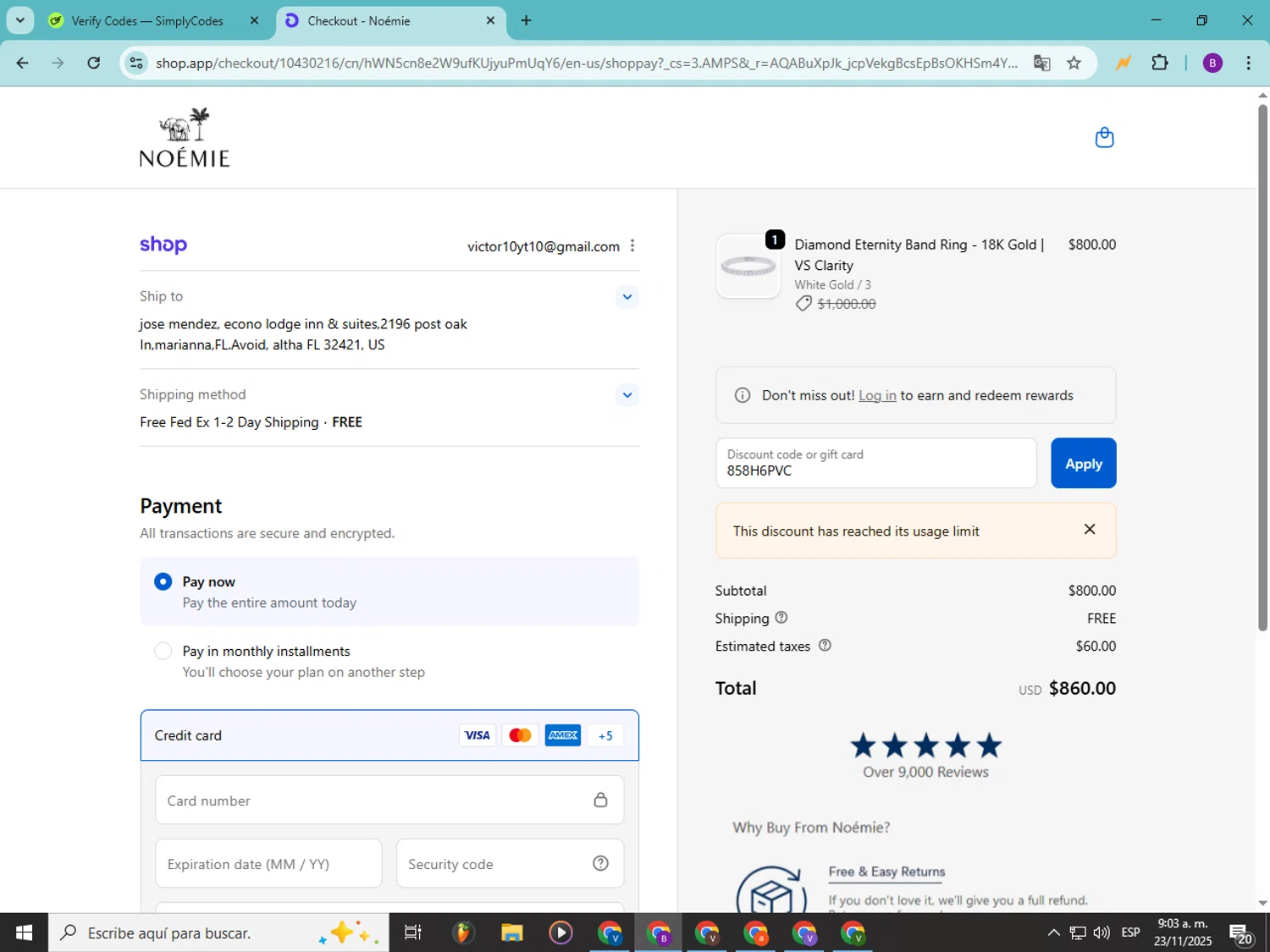Expand the Shipping method chevron
The width and height of the screenshot is (1270, 952).
point(627,395)
